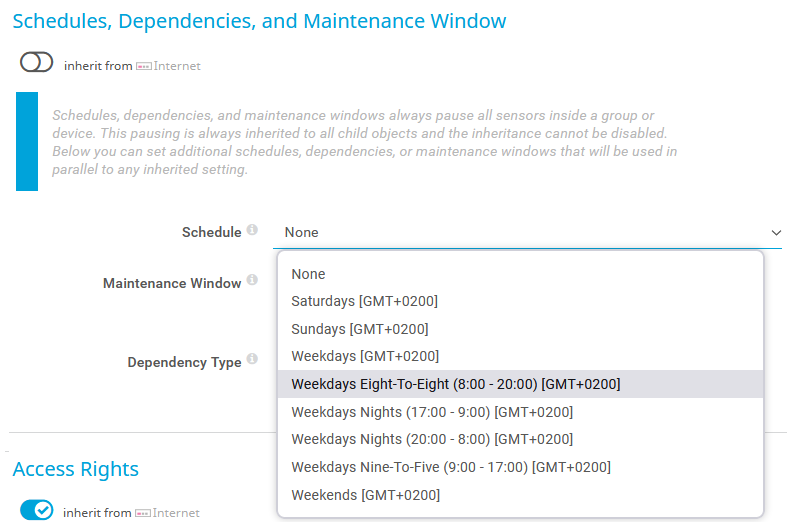Select Weekdays Nights (20:00 - 8:00)
The width and height of the screenshot is (789, 526).
[432, 439]
